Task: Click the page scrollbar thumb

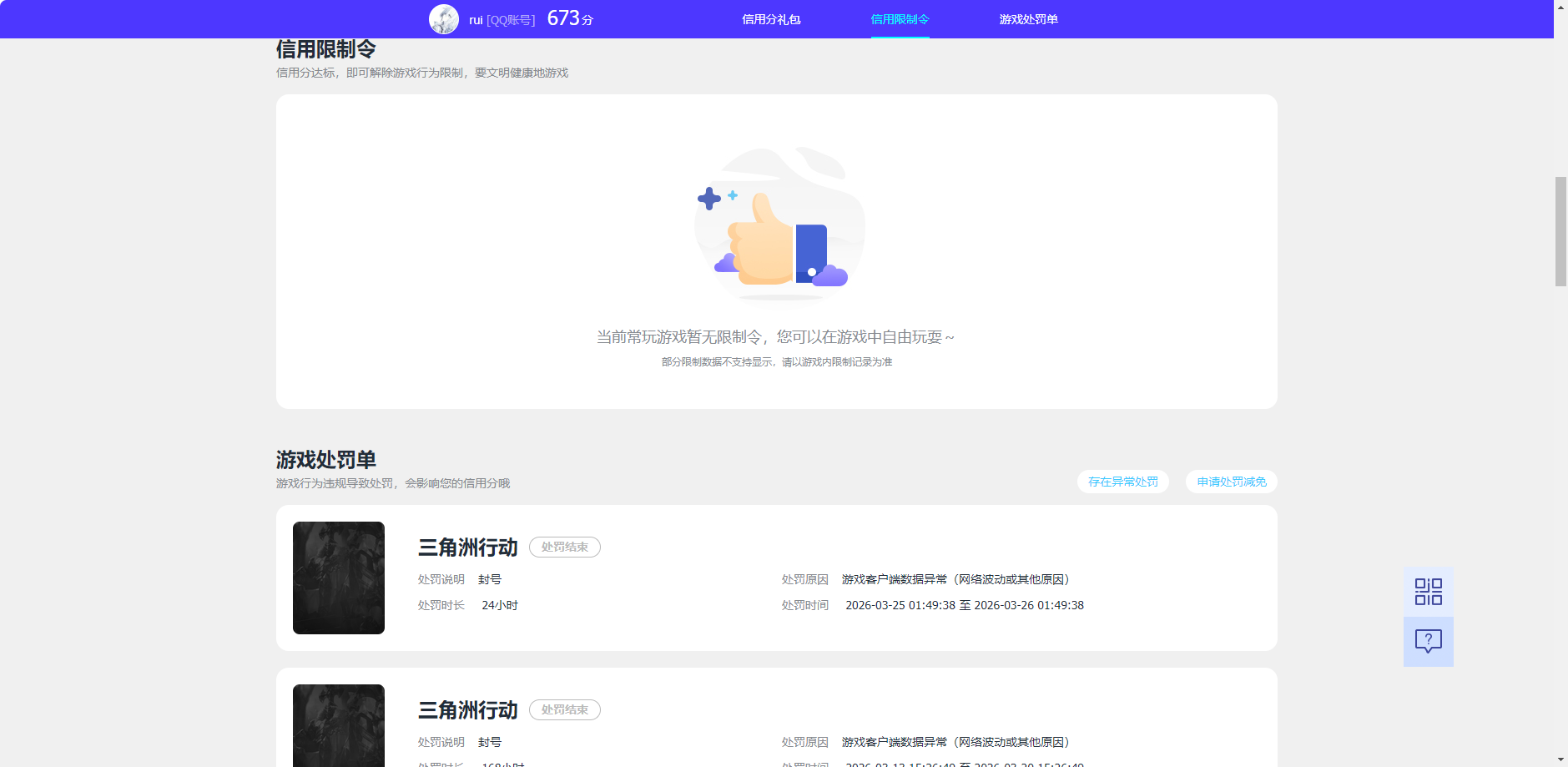Action: [1560, 231]
